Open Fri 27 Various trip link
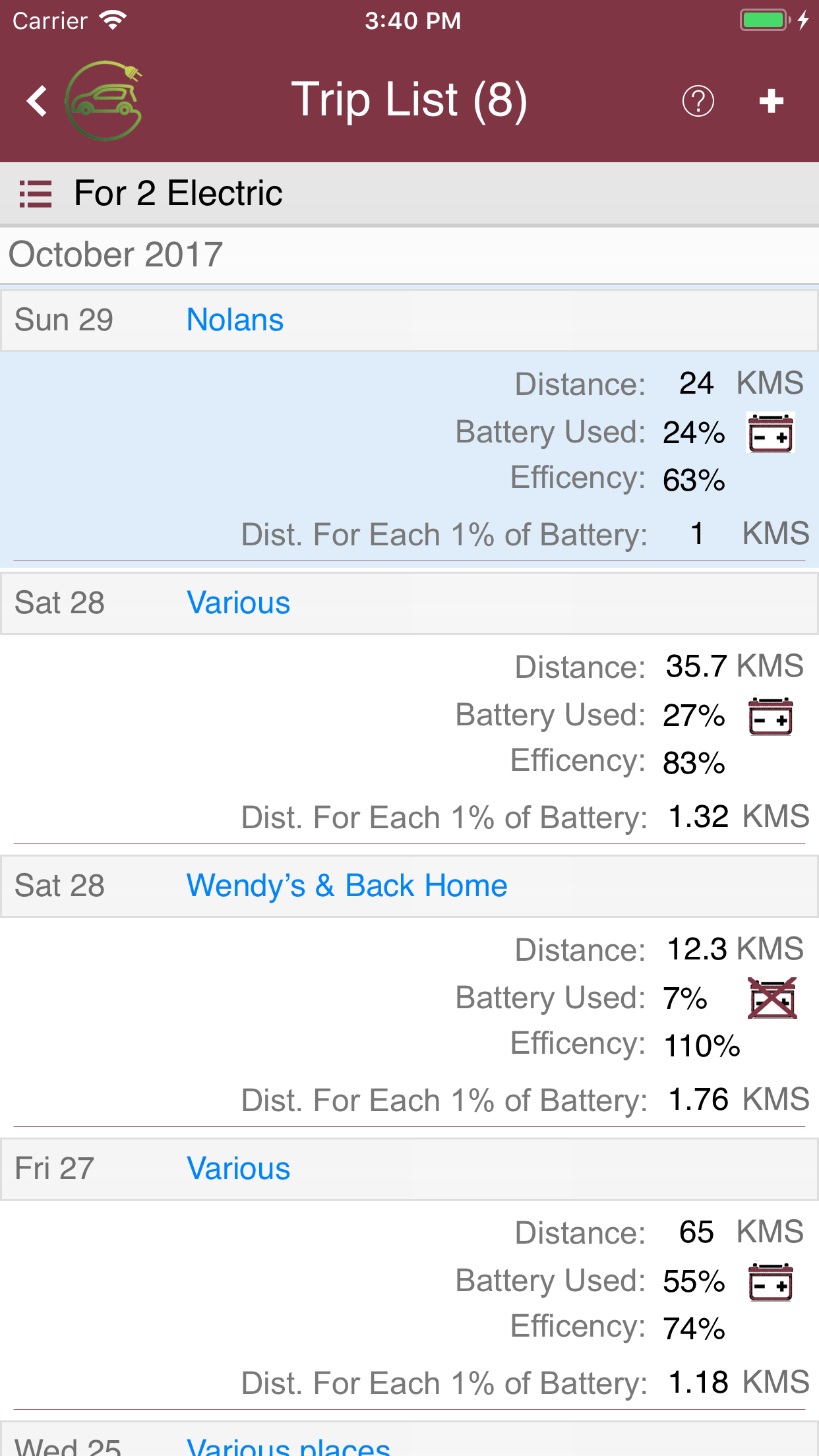This screenshot has width=819, height=1456. tap(238, 1168)
